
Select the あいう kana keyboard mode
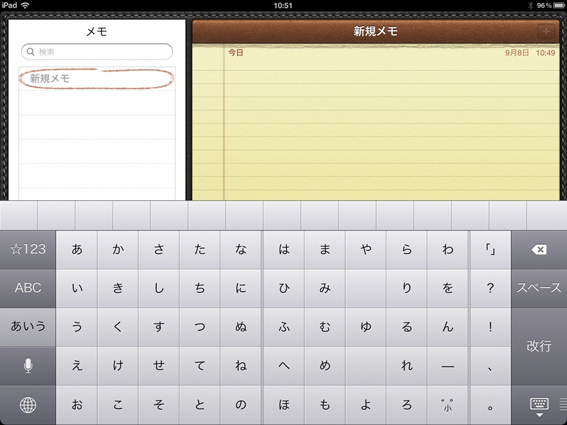[x=28, y=327]
